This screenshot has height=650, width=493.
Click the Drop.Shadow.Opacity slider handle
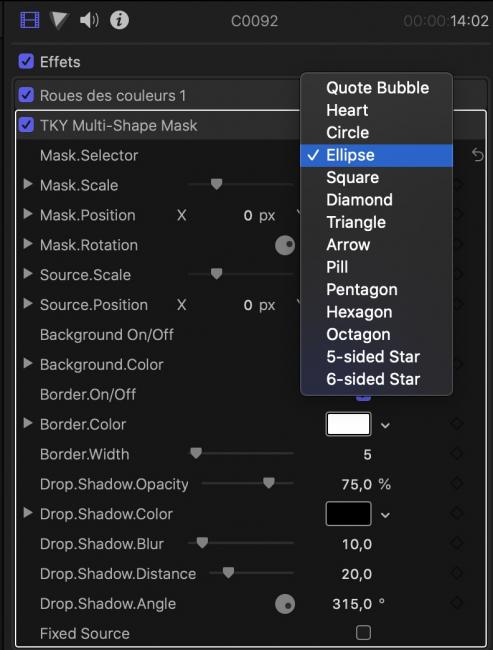coord(269,483)
